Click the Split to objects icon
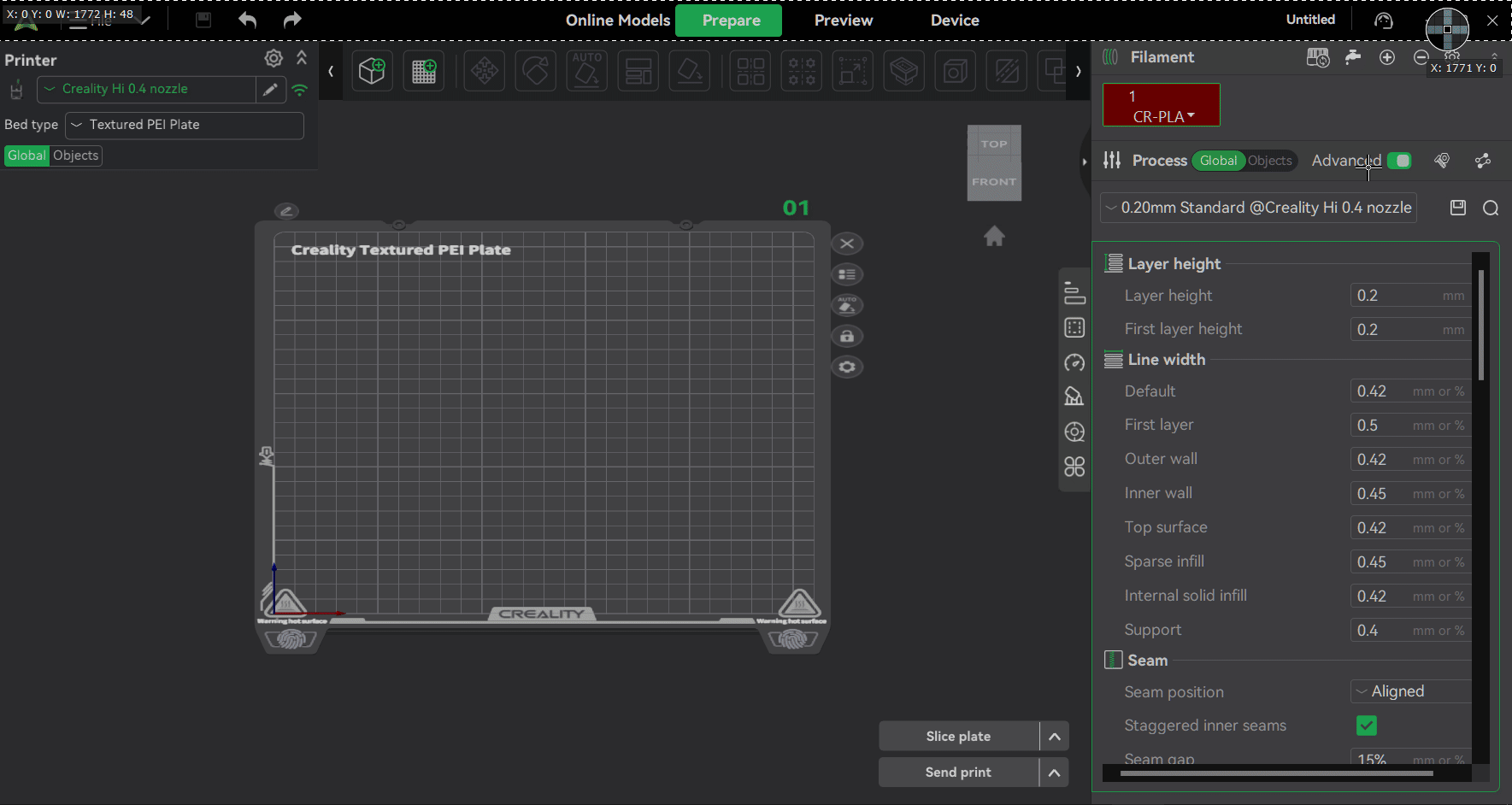Image resolution: width=1512 pixels, height=805 pixels. [x=750, y=71]
